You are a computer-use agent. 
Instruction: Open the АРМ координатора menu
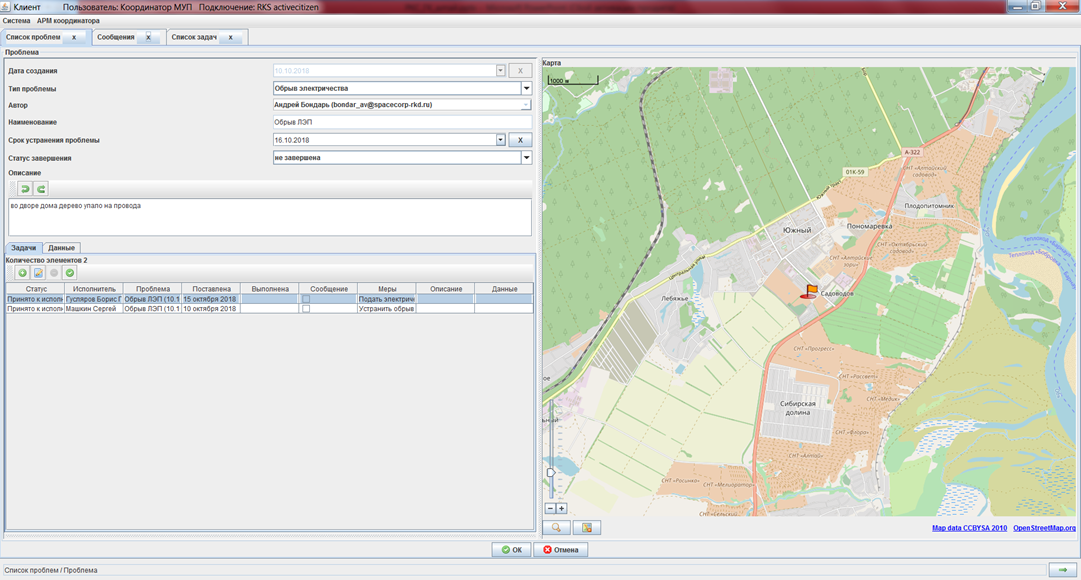click(68, 20)
